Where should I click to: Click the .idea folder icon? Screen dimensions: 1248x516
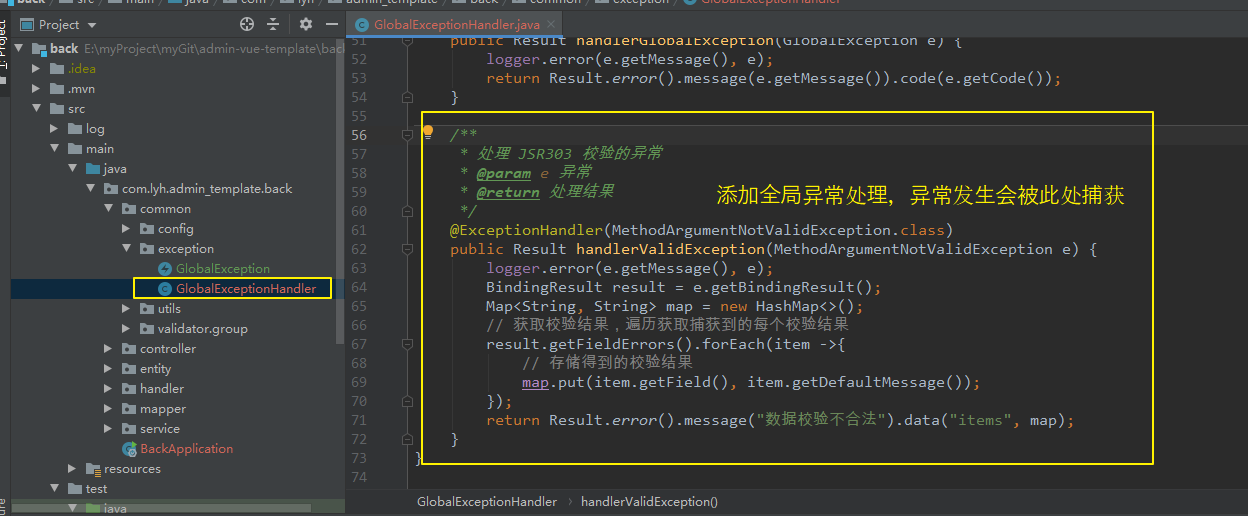57,68
